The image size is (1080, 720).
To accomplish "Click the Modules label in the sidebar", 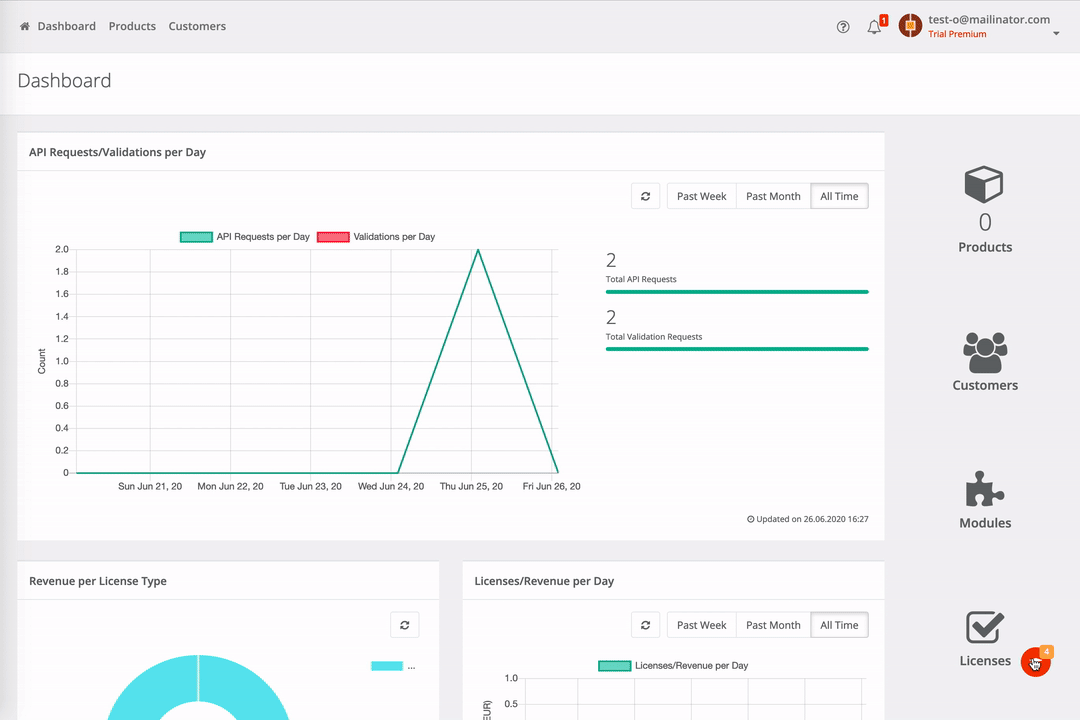I will click(x=985, y=523).
